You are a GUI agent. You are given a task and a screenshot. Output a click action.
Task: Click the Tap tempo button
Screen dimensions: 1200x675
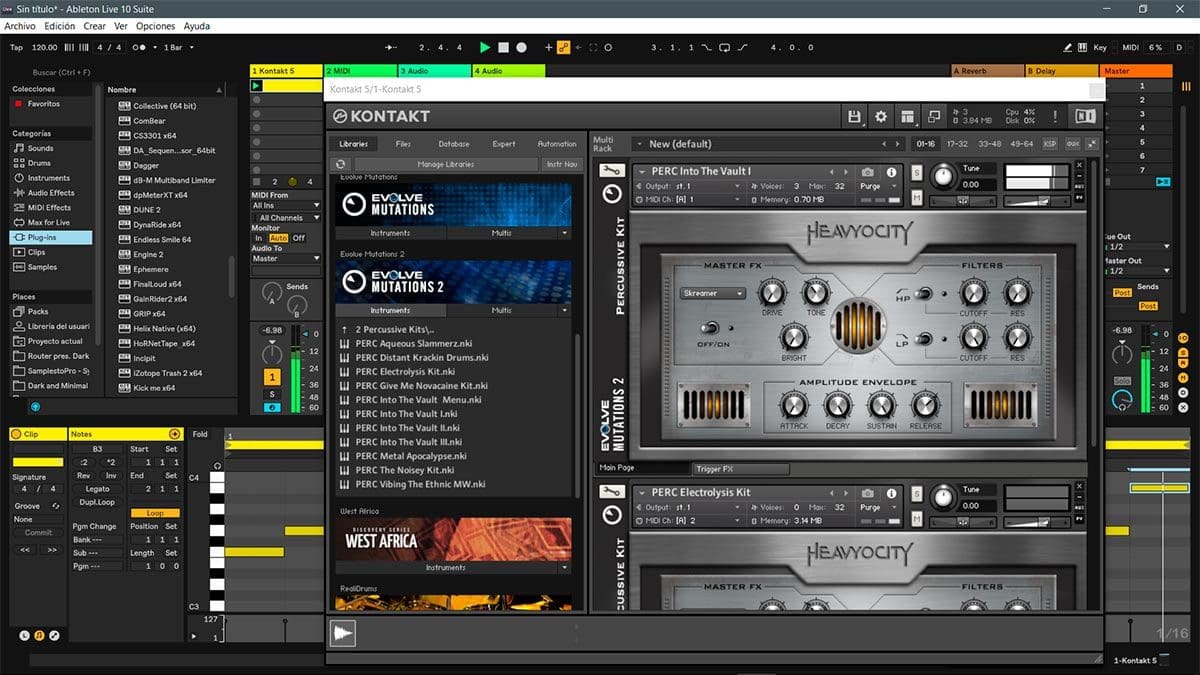coord(16,47)
